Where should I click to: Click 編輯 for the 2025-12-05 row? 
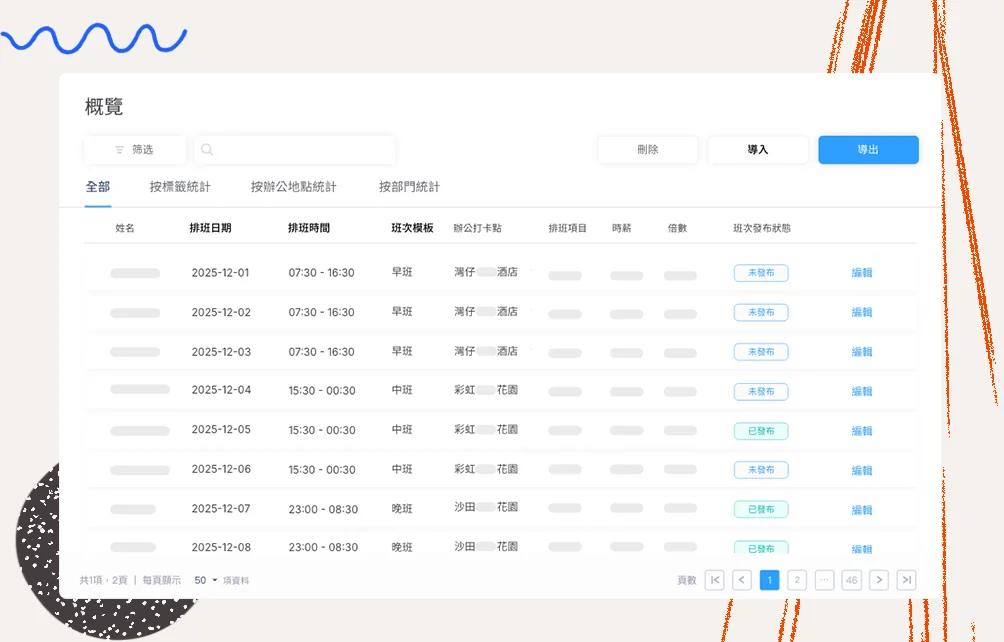coord(861,431)
